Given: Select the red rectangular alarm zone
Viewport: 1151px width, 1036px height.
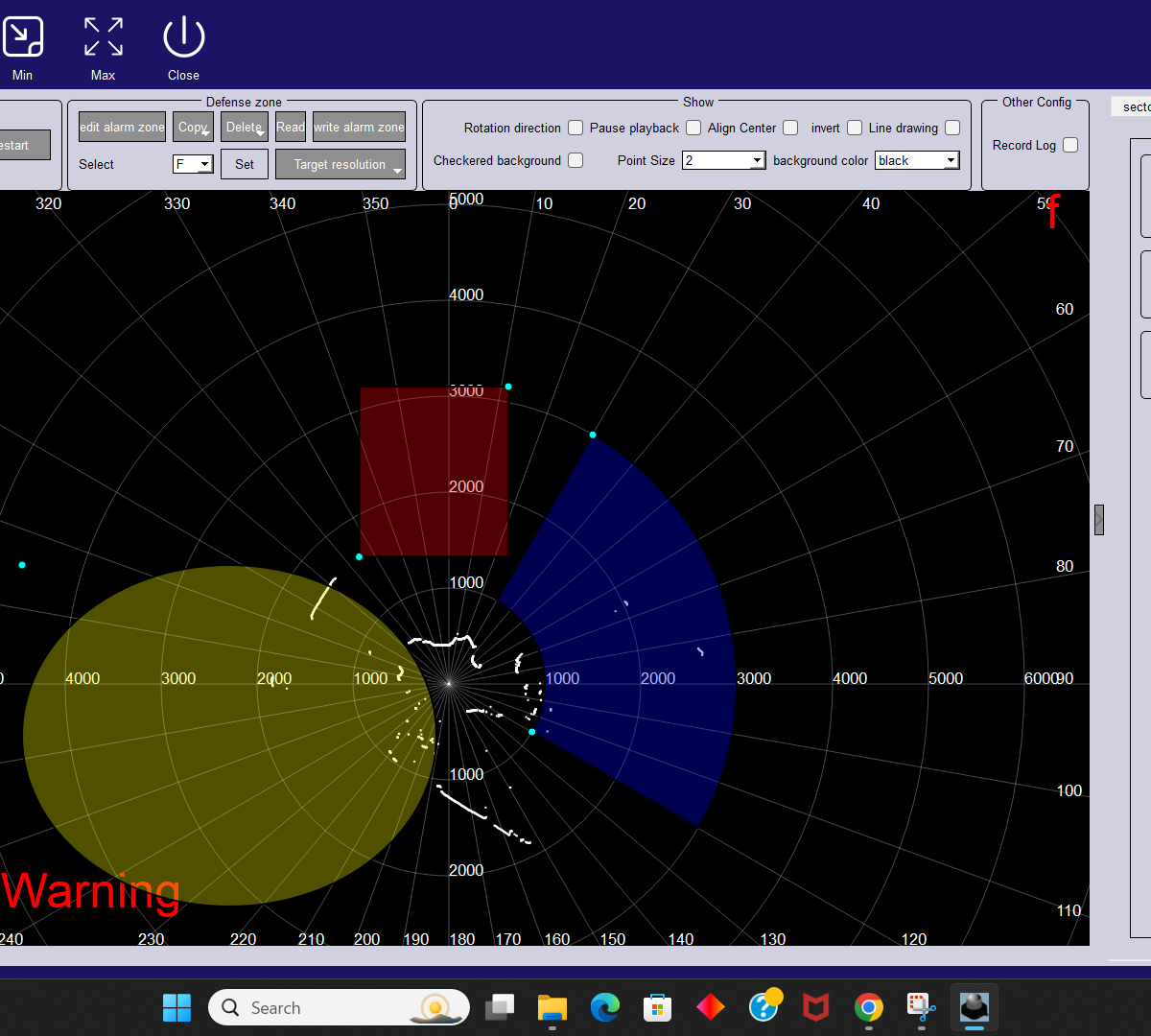Looking at the screenshot, I should 434,471.
